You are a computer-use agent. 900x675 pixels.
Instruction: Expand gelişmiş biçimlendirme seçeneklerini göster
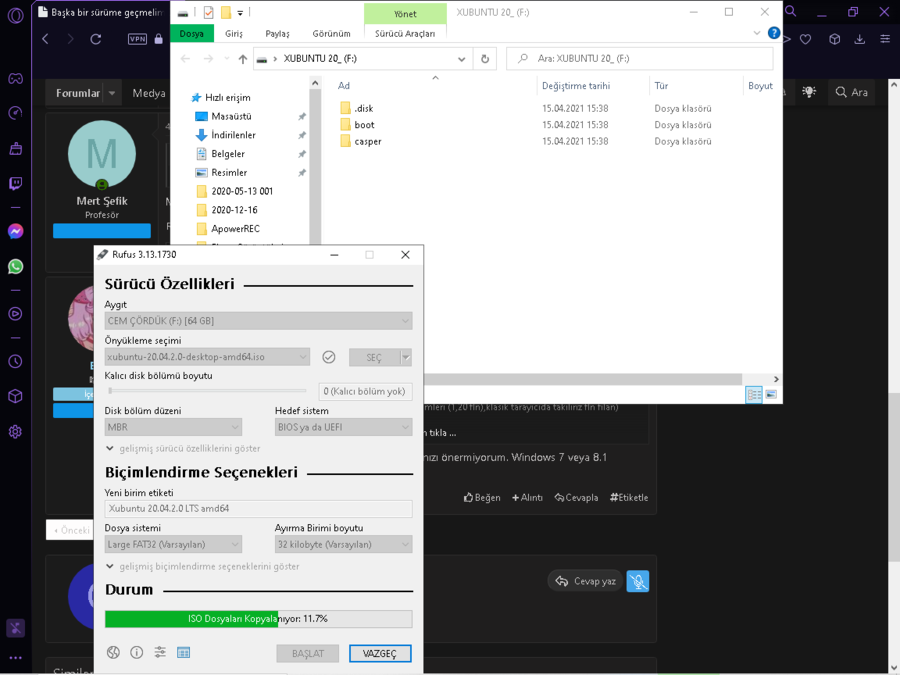point(203,567)
